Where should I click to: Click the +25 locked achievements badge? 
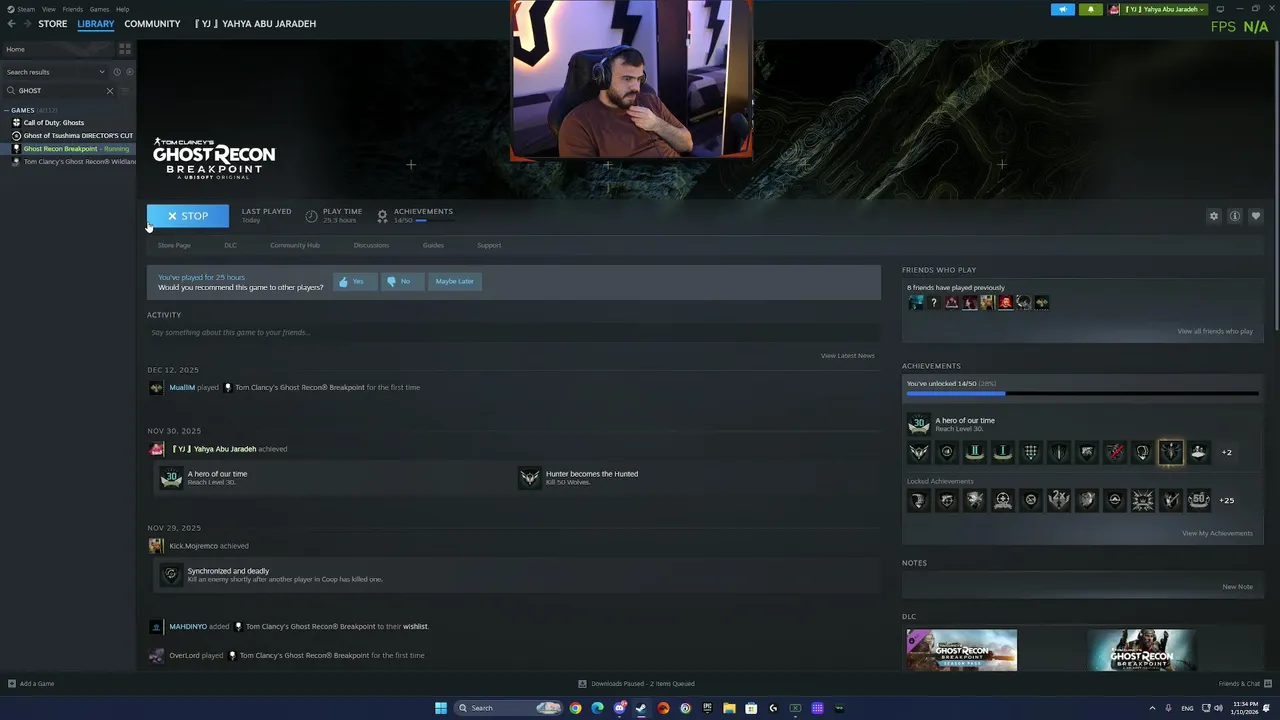click(1227, 500)
